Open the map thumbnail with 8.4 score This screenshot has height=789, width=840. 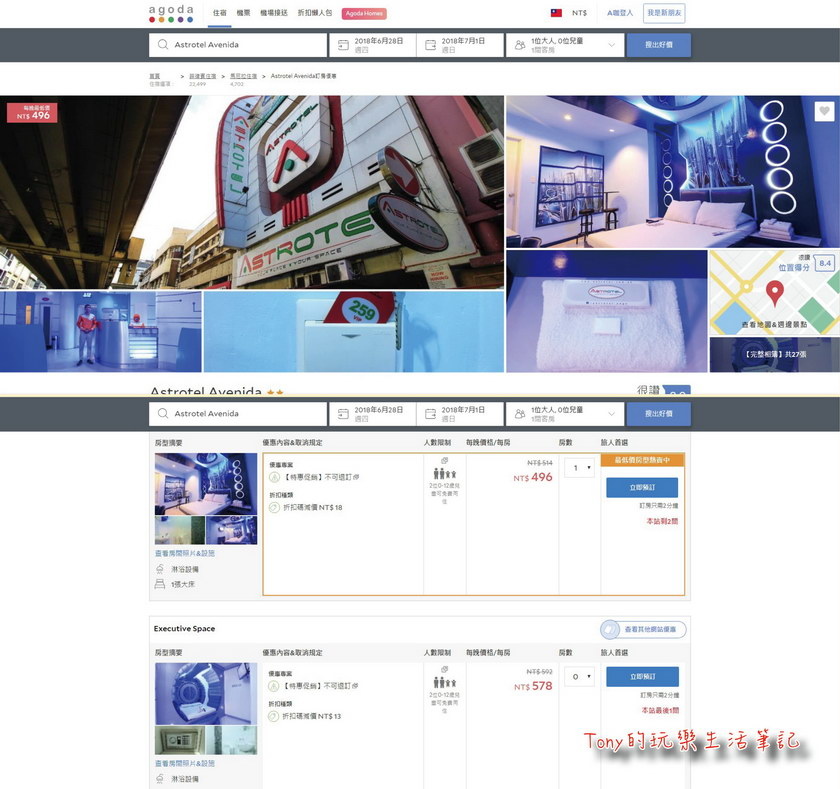click(775, 292)
